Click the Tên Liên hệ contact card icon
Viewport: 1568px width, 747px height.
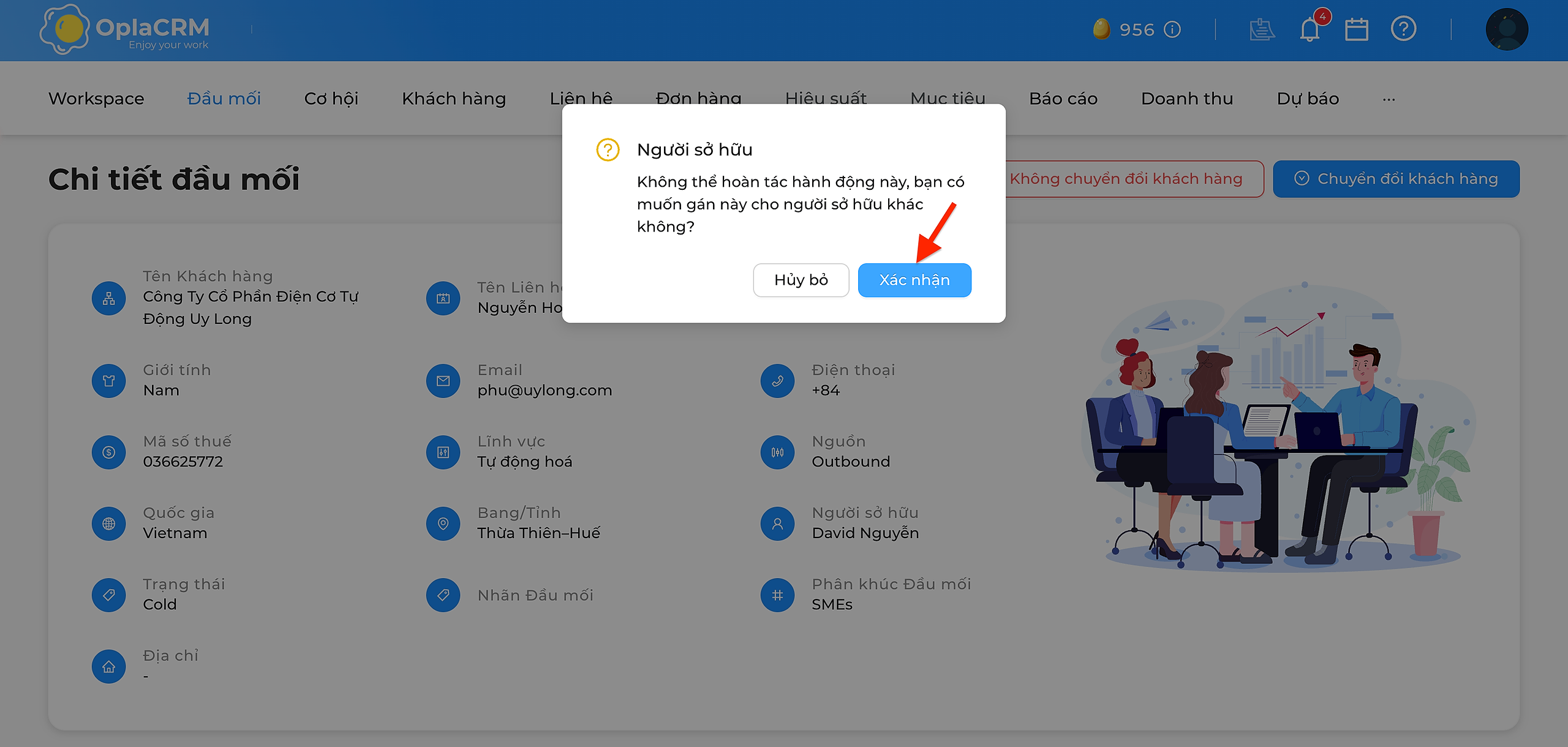coord(443,298)
